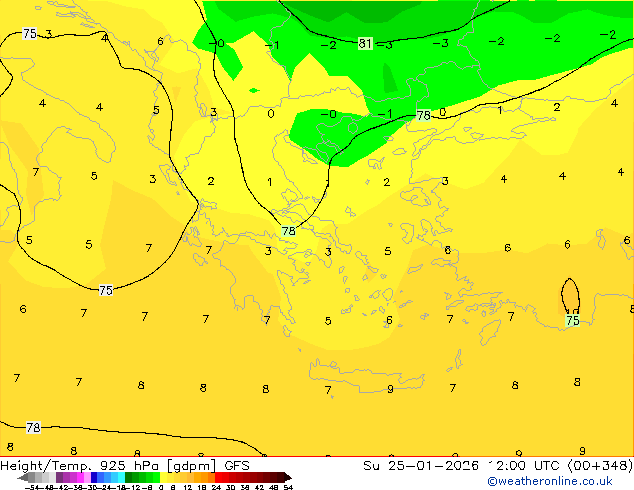This screenshot has width=634, height=490.
Task: Click the chart title 'Height/Temp. 925 hPa [gdpm] GFS'
Action: 125,465
